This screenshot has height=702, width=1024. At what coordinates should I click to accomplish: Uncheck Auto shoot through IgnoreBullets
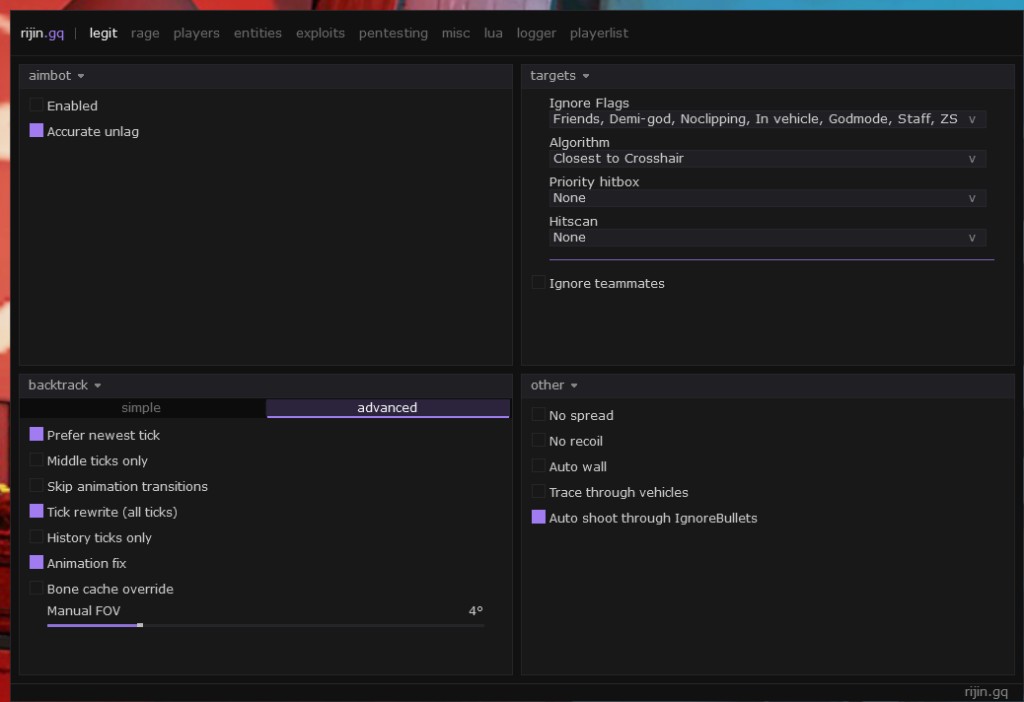[538, 517]
